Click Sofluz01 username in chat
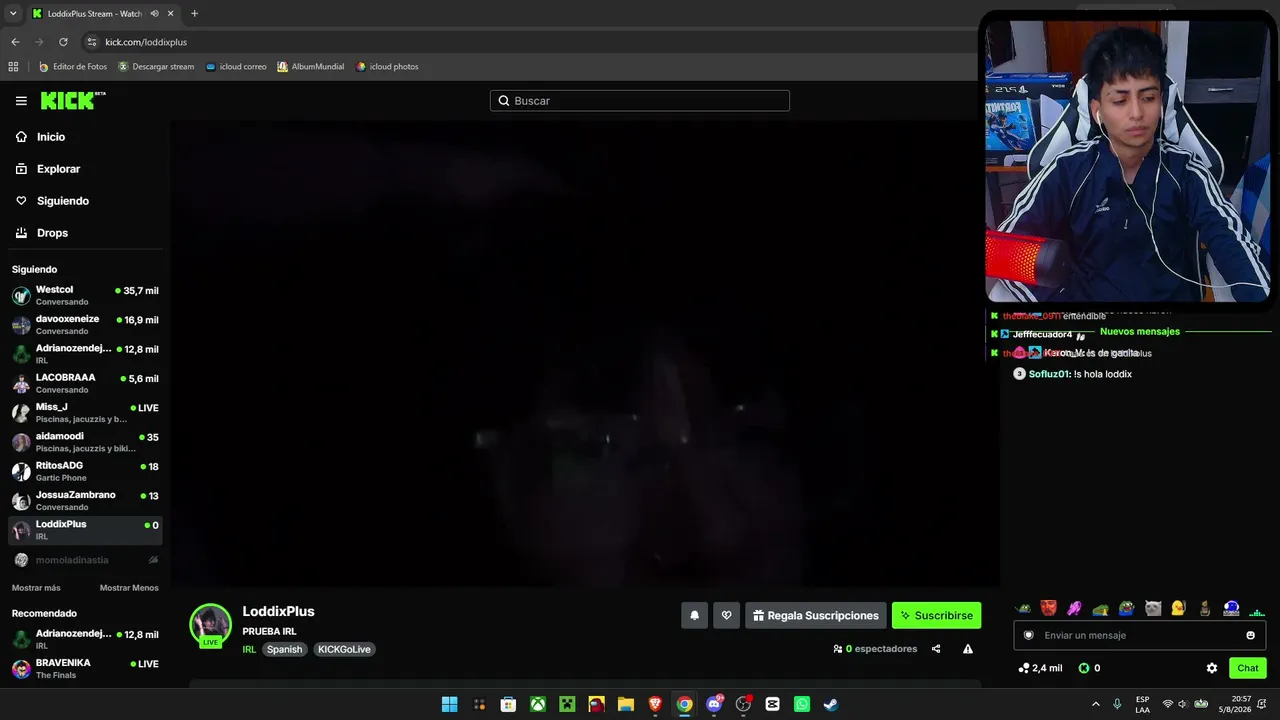The image size is (1280, 720). pos(1050,374)
